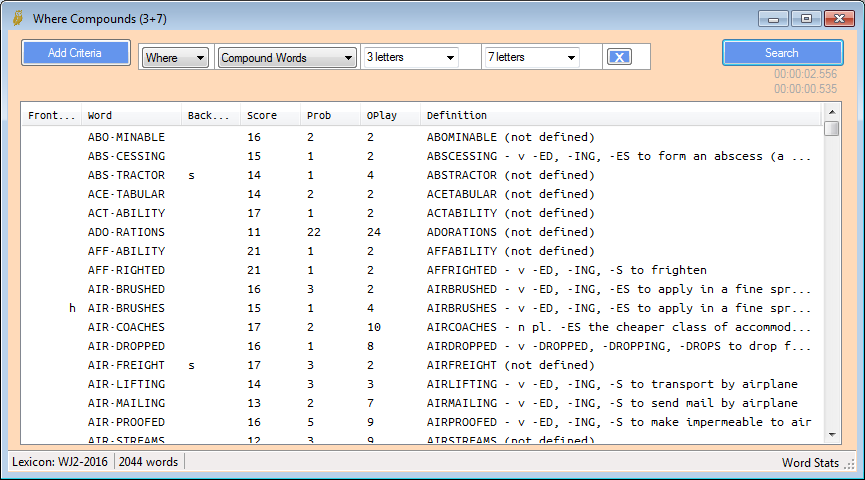Screen dimensions: 865x480
Task: Click the back hook 's' of AIR-FREIGHT
Action: (191, 365)
